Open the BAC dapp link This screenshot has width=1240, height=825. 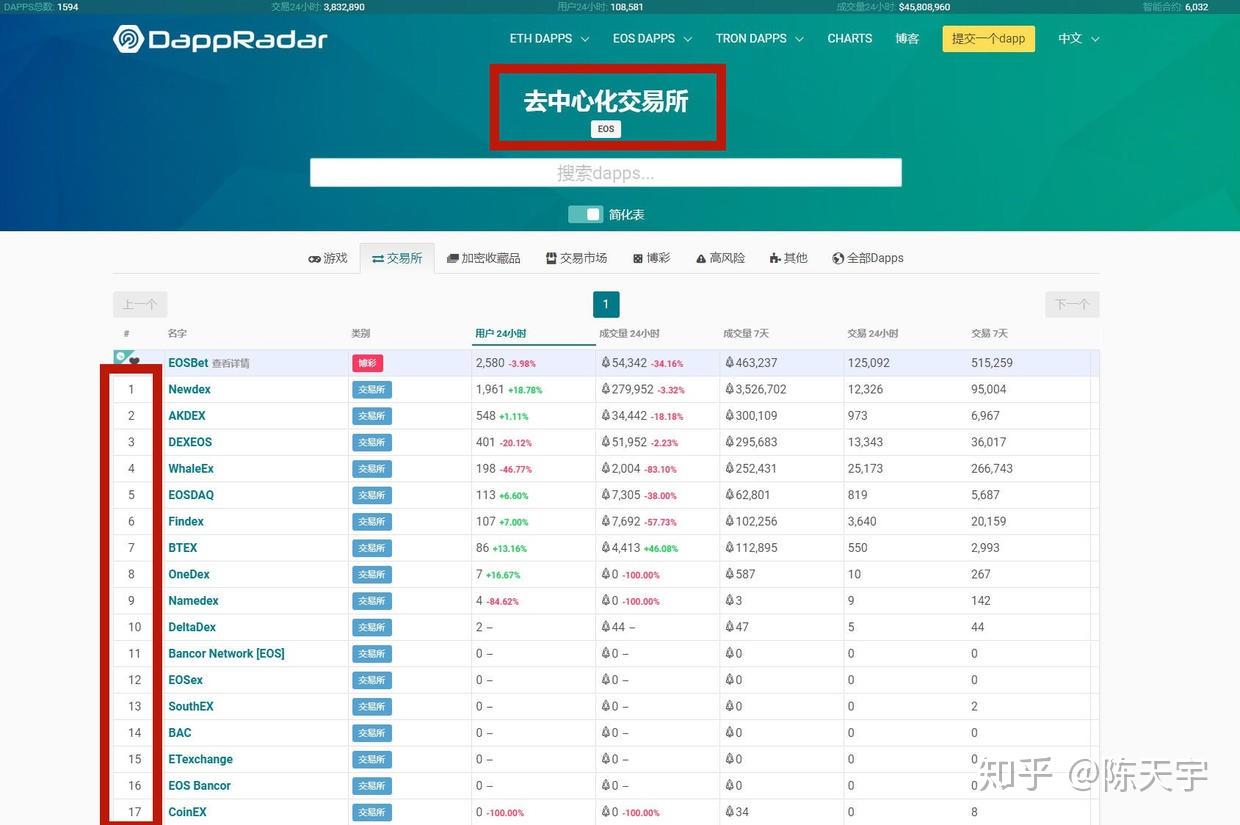180,733
